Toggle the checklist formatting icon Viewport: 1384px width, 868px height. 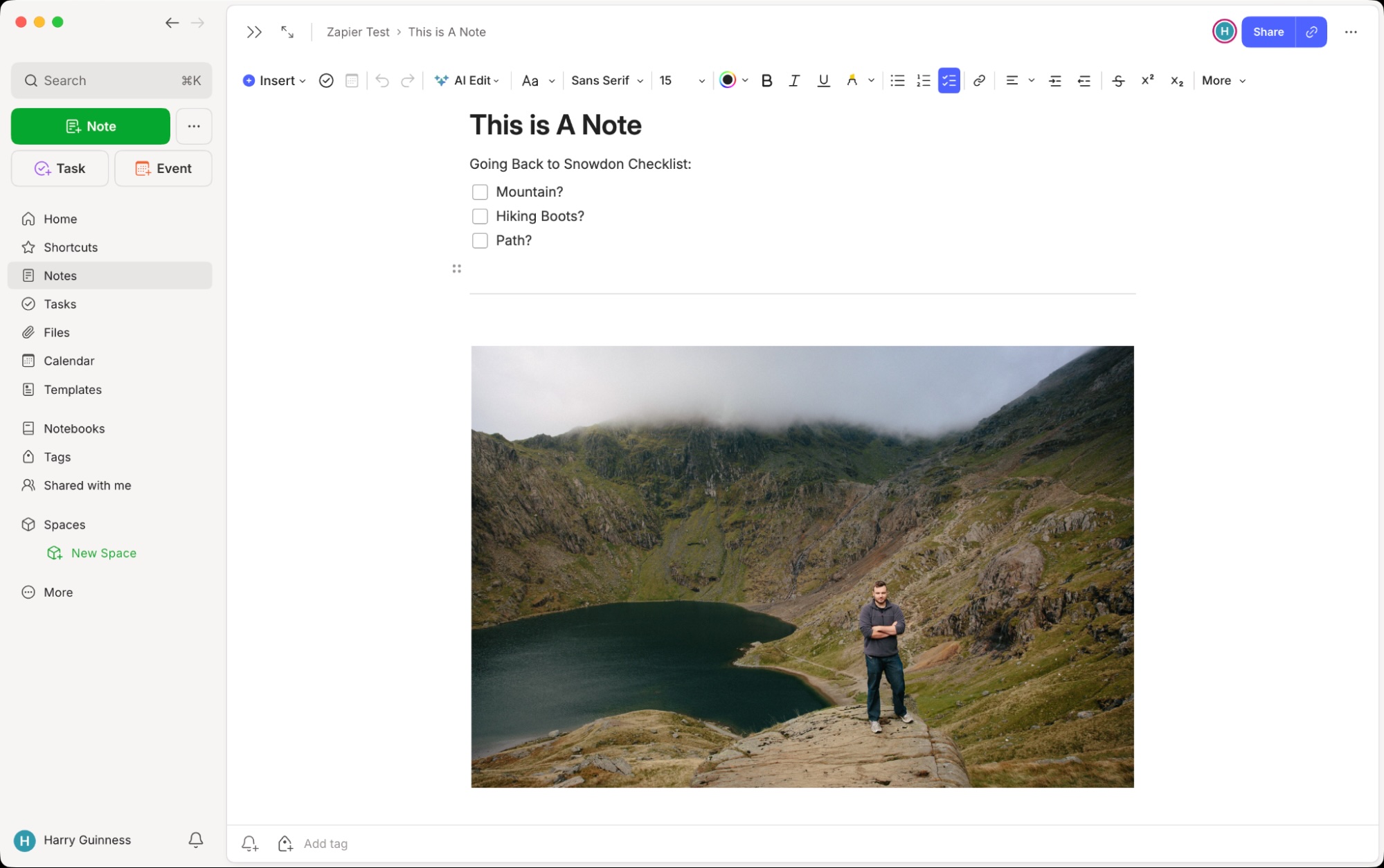point(949,80)
